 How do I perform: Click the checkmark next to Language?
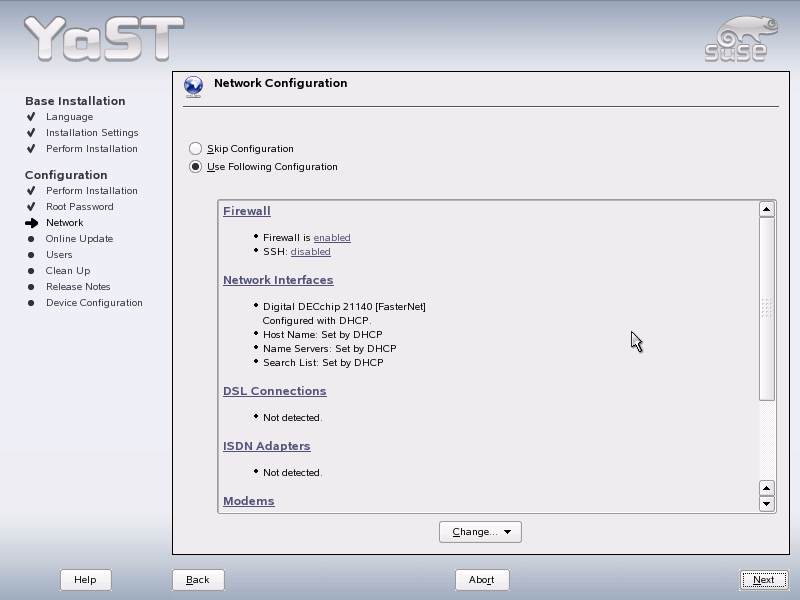click(x=31, y=117)
